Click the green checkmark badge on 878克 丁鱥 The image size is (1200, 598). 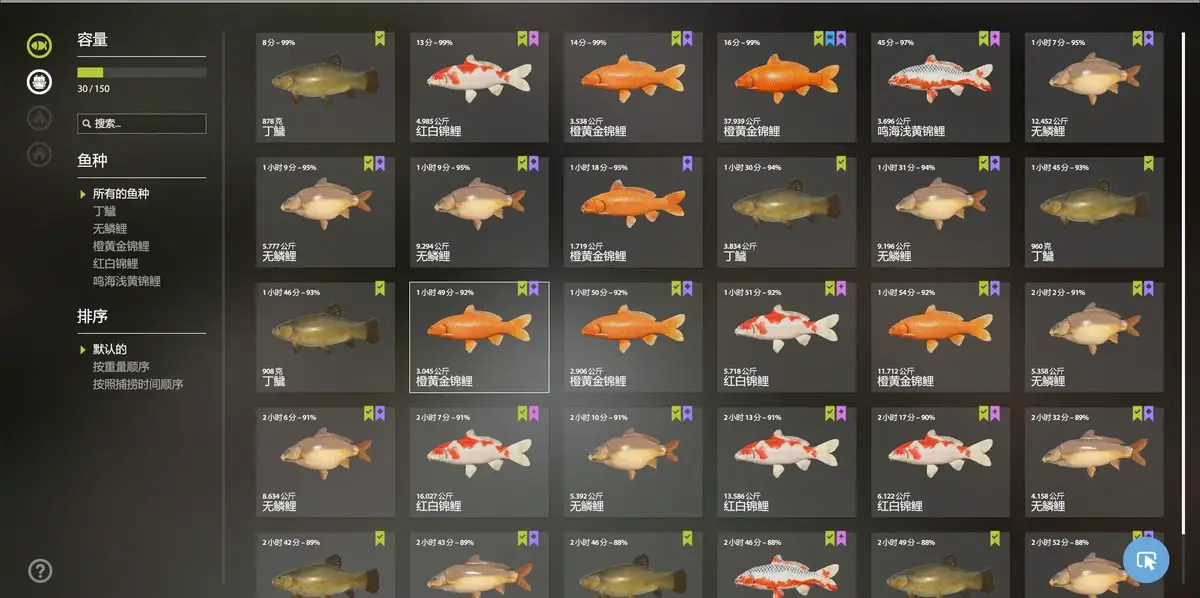click(380, 39)
